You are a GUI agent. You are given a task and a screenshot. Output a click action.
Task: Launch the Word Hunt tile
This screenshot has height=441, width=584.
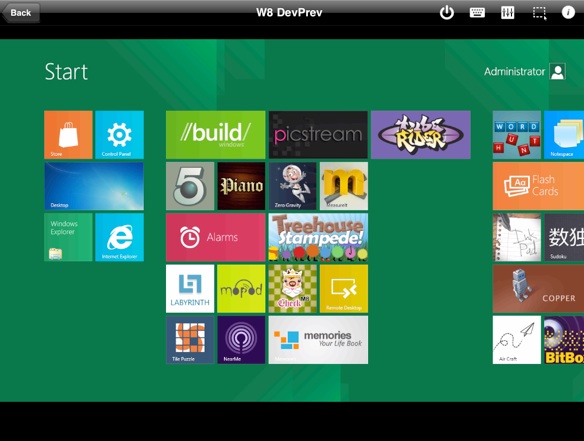(x=517, y=135)
